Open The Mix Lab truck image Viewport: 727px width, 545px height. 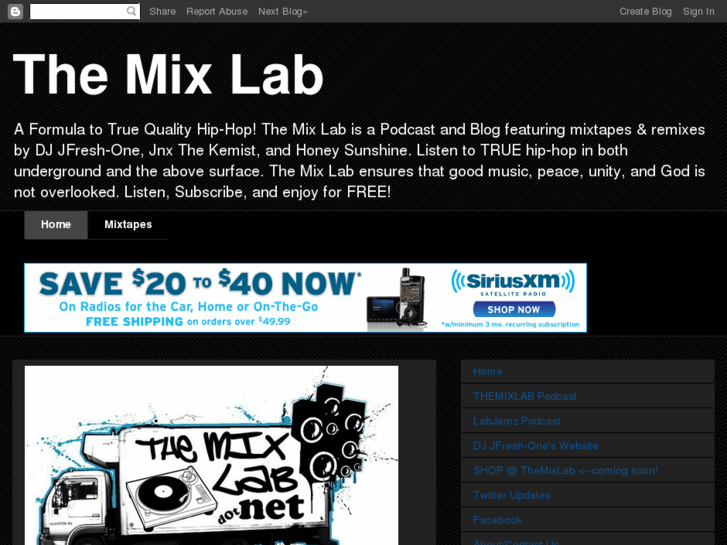coord(211,455)
